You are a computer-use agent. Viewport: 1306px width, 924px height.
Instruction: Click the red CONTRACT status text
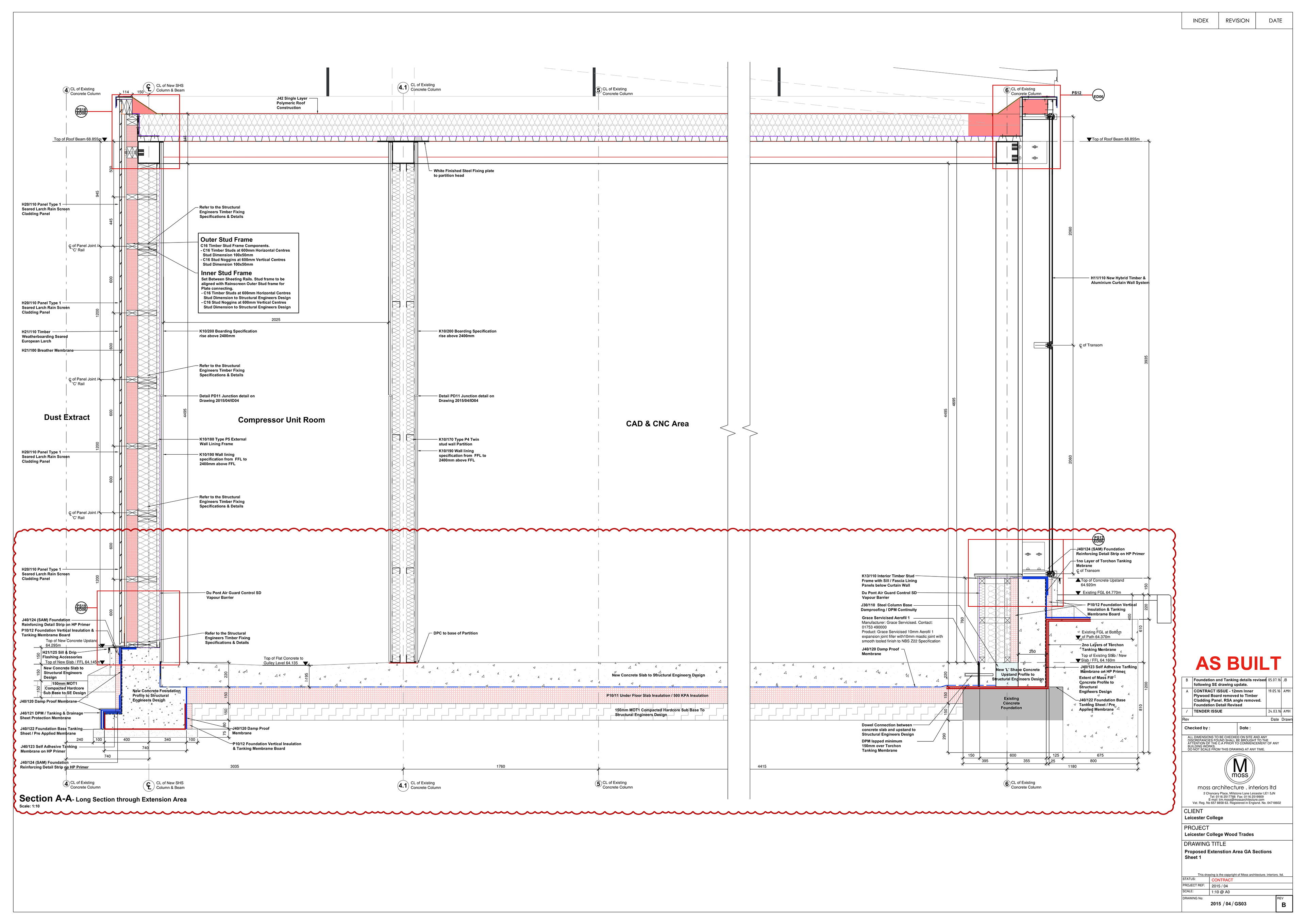click(x=1222, y=880)
